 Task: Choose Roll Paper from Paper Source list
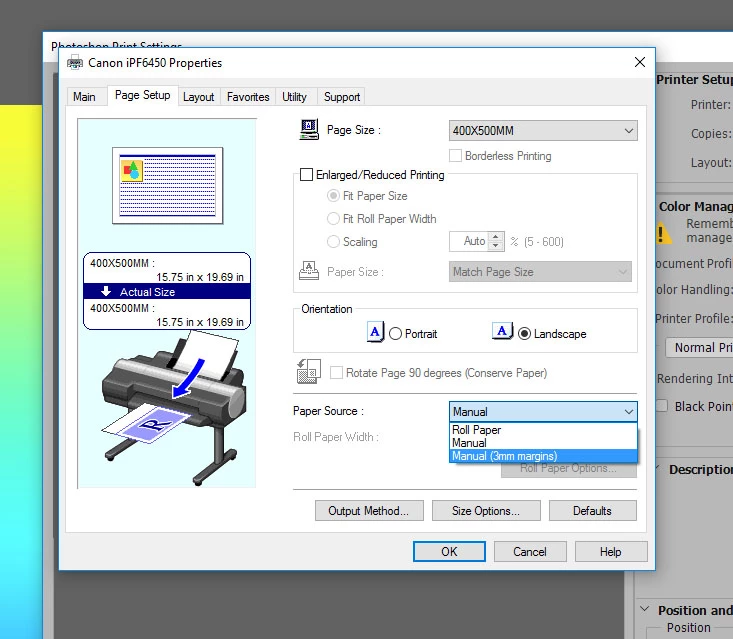tap(543, 430)
